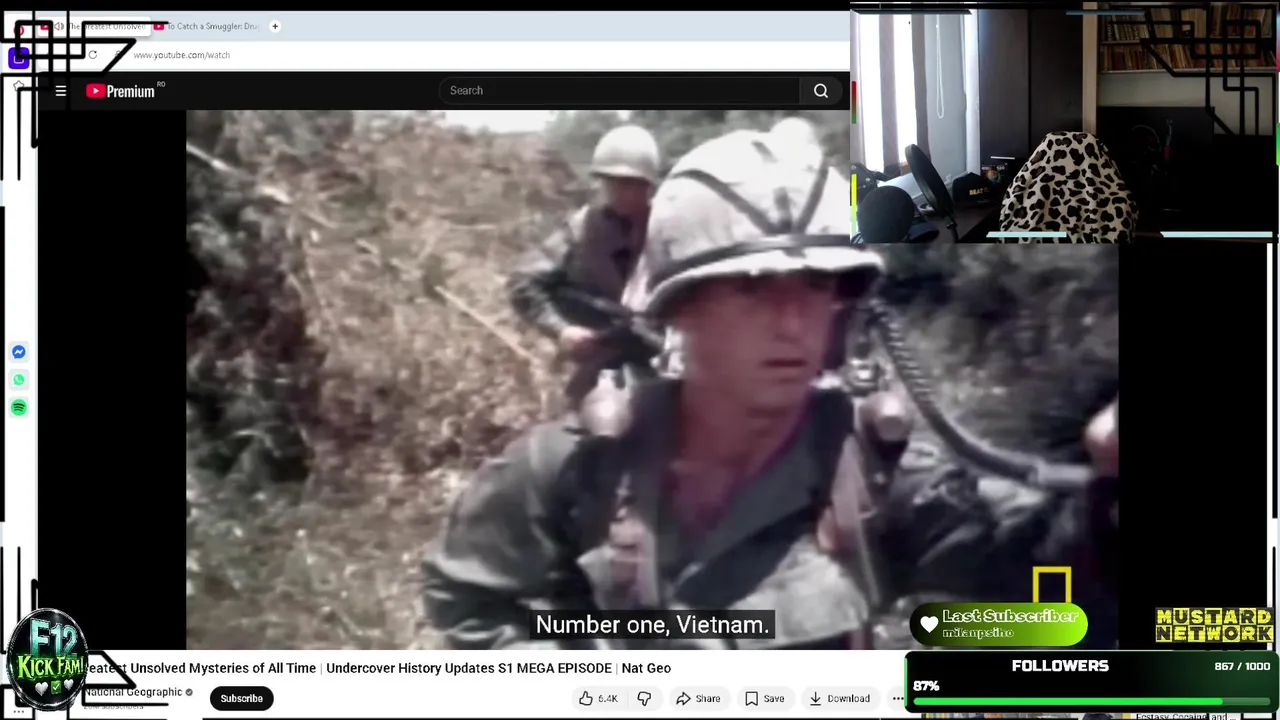Open the YouTube hamburger guide menu

(x=61, y=91)
